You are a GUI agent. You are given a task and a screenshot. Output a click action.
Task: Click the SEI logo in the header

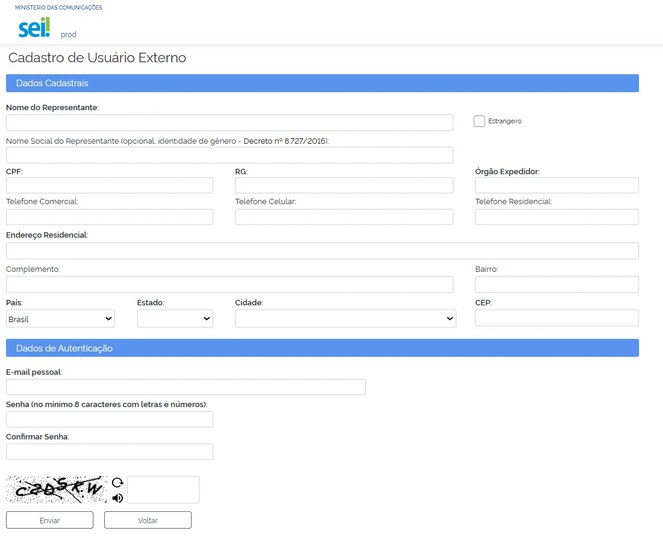(x=33, y=28)
